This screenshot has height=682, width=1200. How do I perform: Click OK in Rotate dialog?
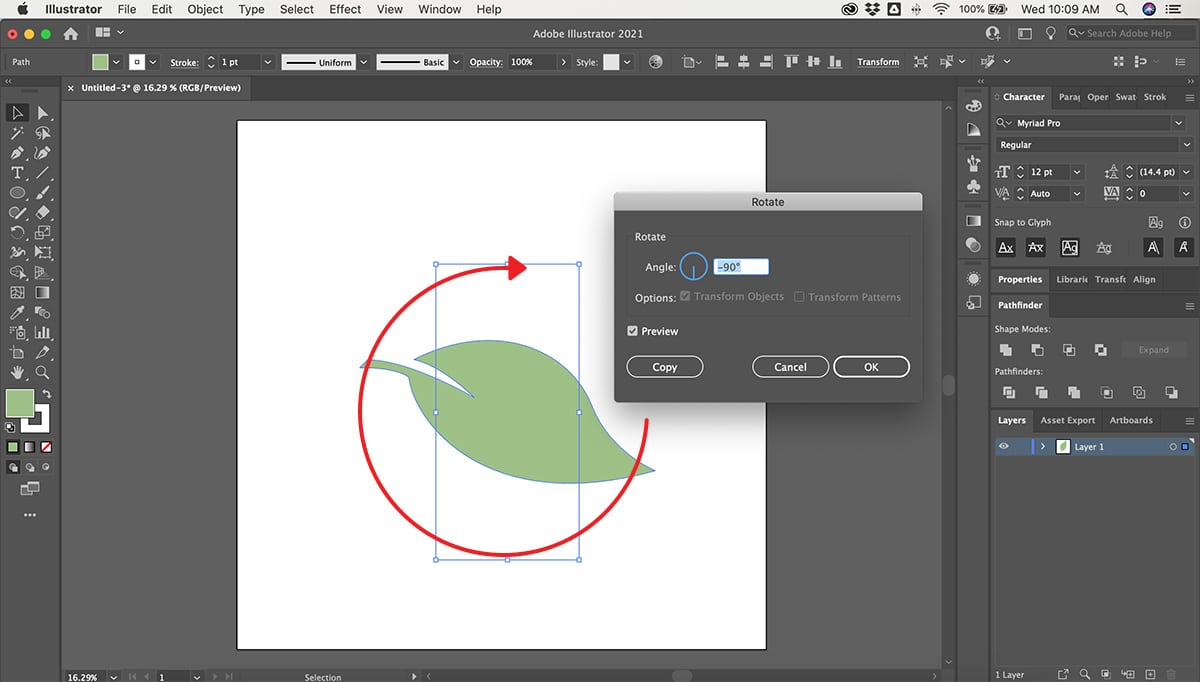(x=871, y=367)
